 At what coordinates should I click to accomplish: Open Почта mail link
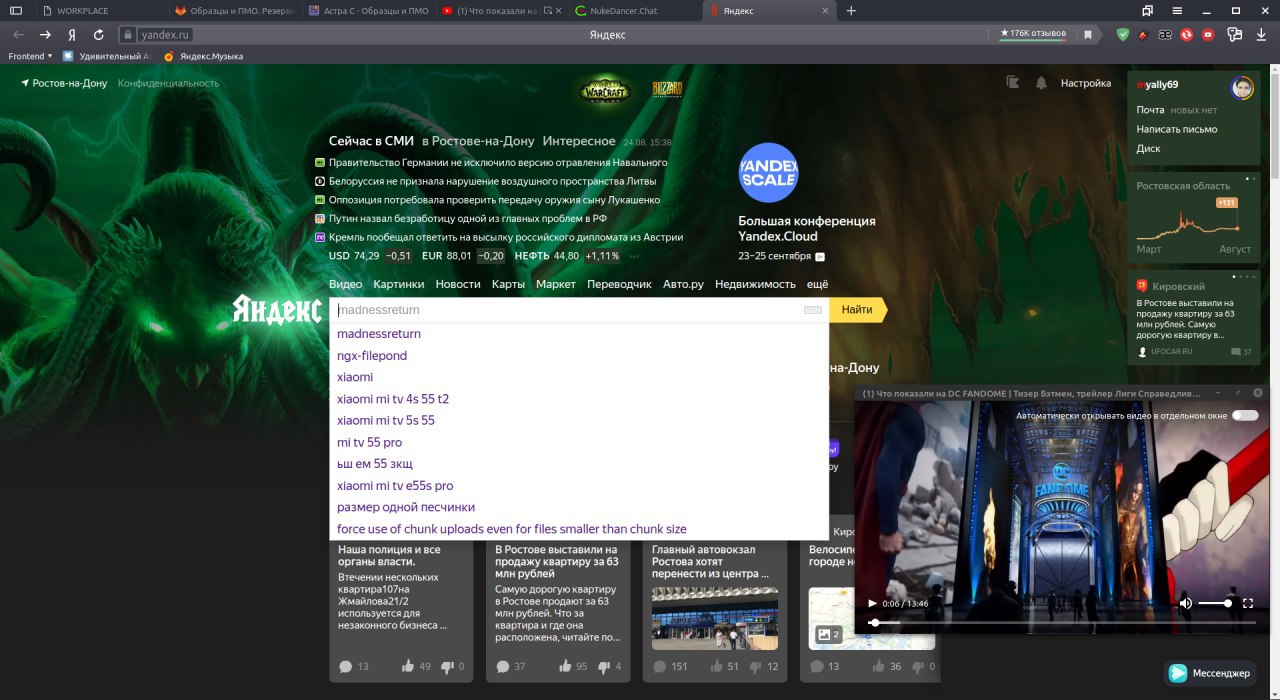(1150, 110)
